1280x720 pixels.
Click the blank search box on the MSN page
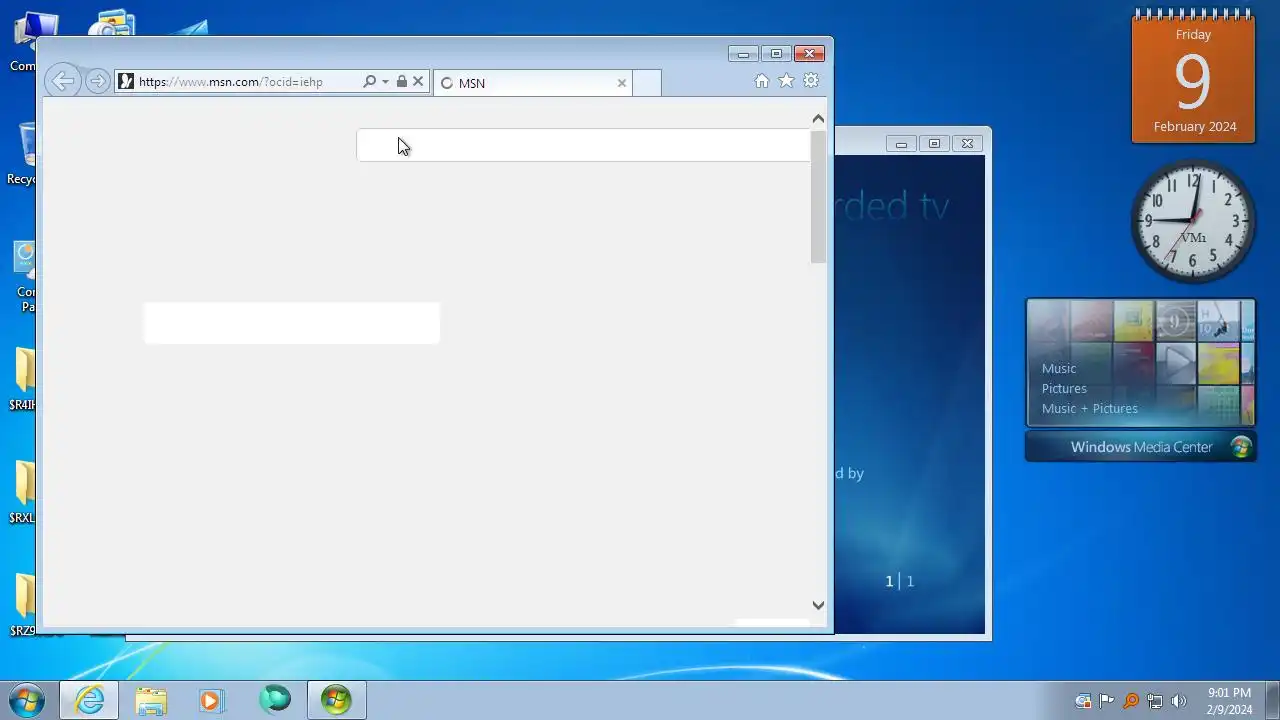pos(583,145)
